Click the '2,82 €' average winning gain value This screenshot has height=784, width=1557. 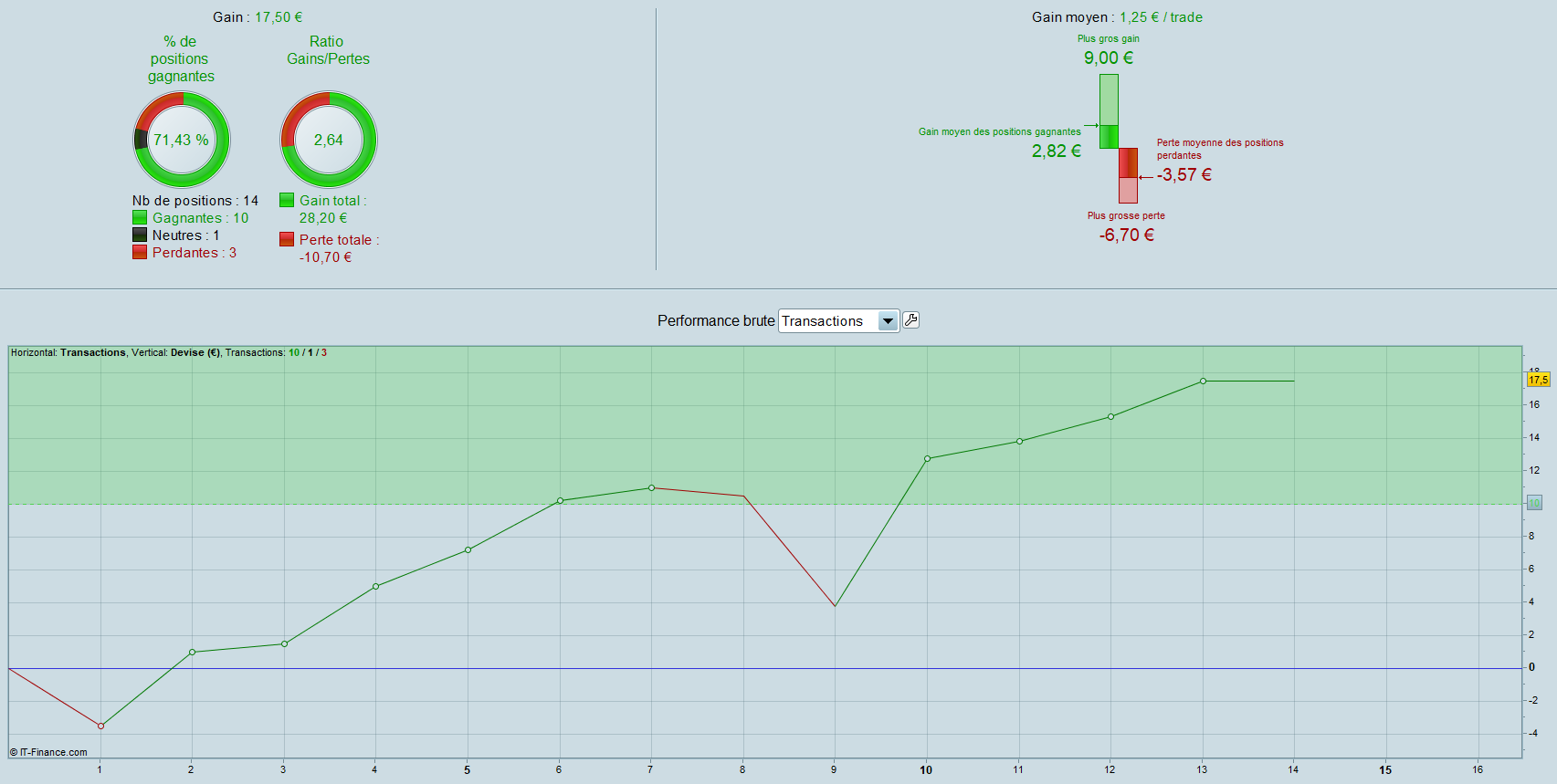(x=1057, y=152)
